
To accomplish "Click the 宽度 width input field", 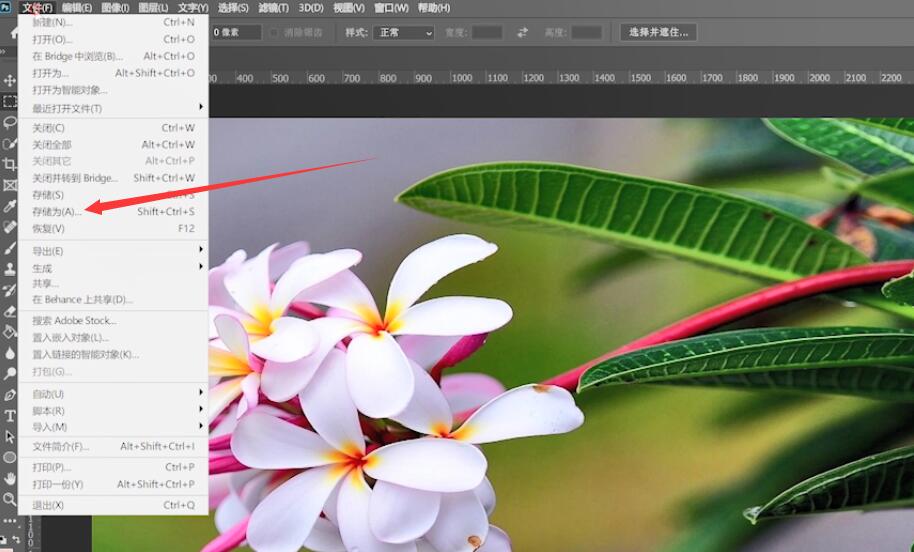I will point(487,33).
